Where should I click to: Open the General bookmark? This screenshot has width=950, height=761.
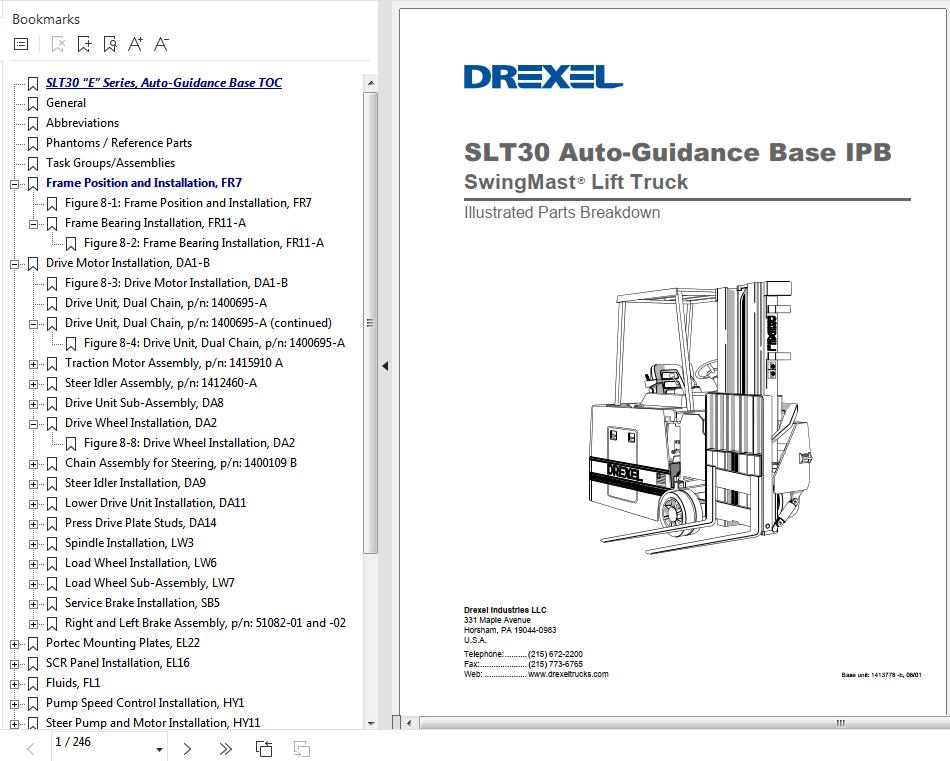[x=66, y=103]
